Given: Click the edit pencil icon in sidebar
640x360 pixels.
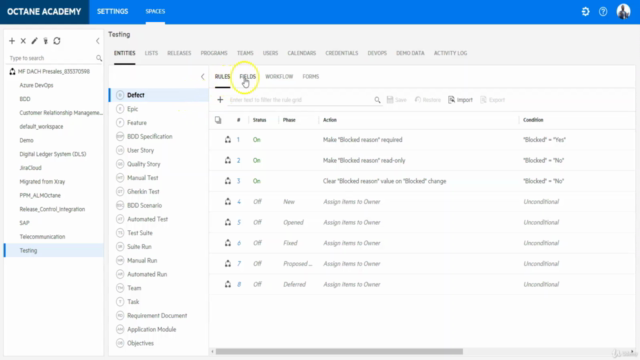Looking at the screenshot, I should [x=34, y=41].
